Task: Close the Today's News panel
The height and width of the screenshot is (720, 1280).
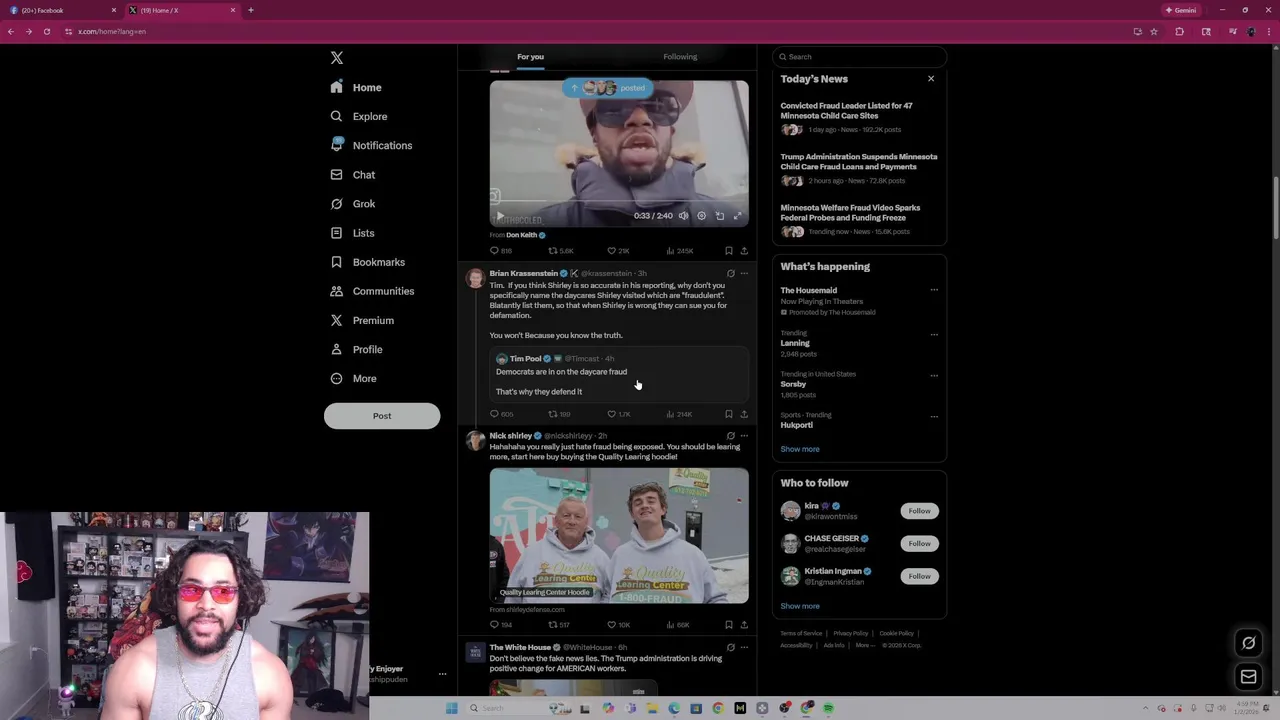Action: tap(931, 79)
